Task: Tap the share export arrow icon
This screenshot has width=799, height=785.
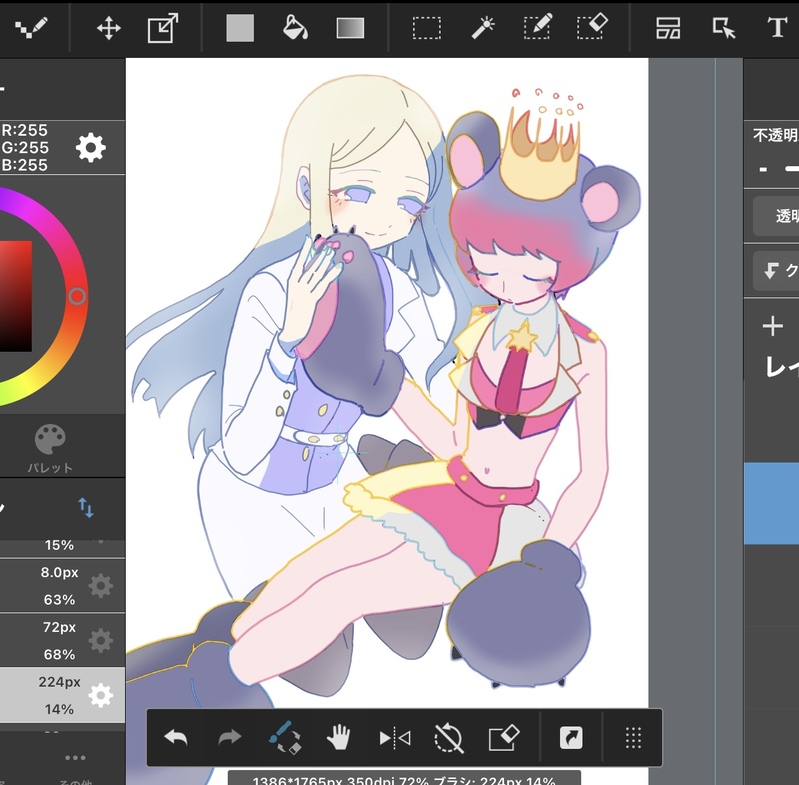Action: coord(571,738)
